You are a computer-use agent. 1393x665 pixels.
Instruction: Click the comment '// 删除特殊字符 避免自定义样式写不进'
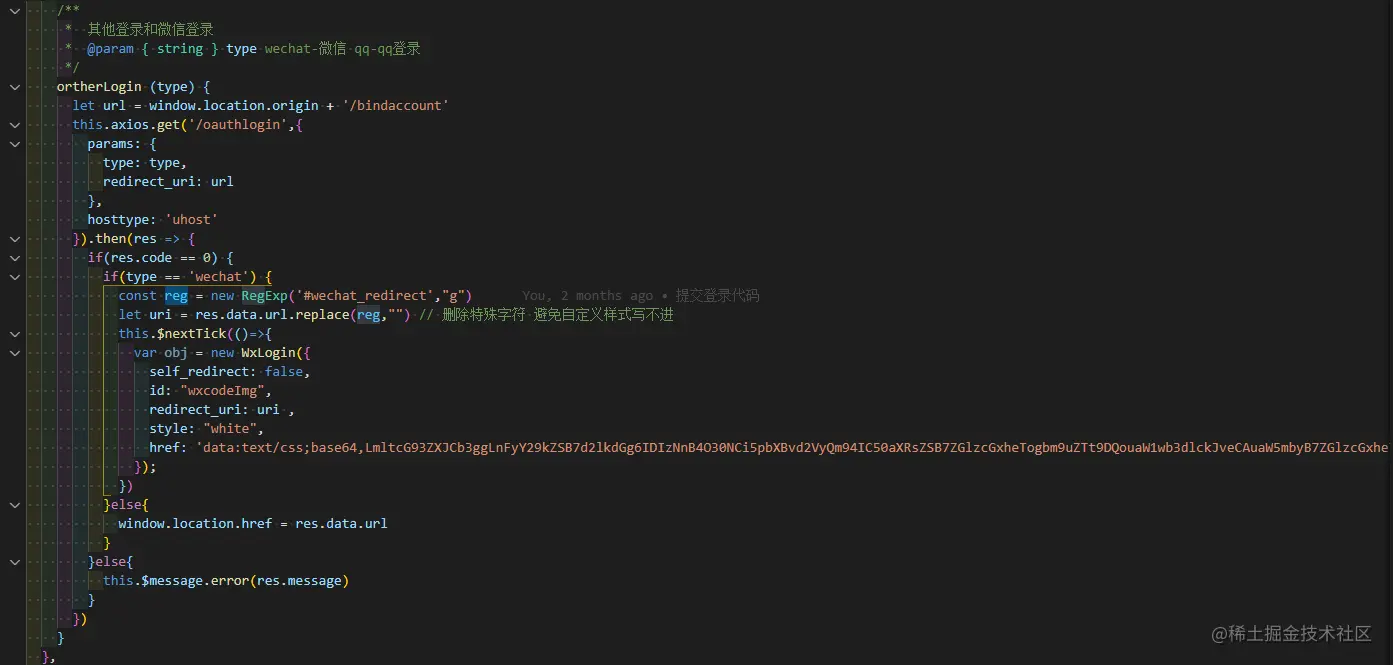[x=546, y=314]
